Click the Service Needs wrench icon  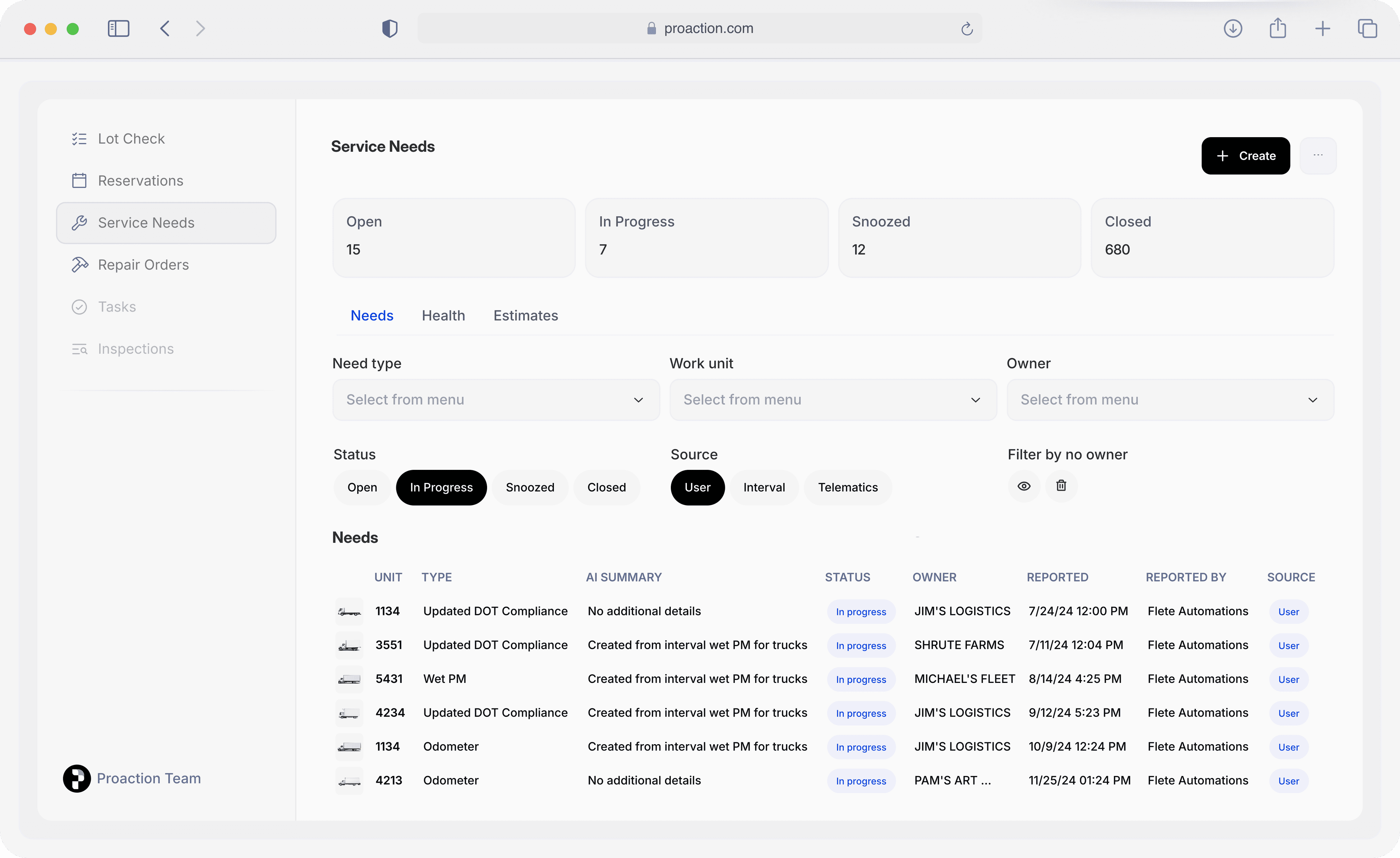pos(79,222)
